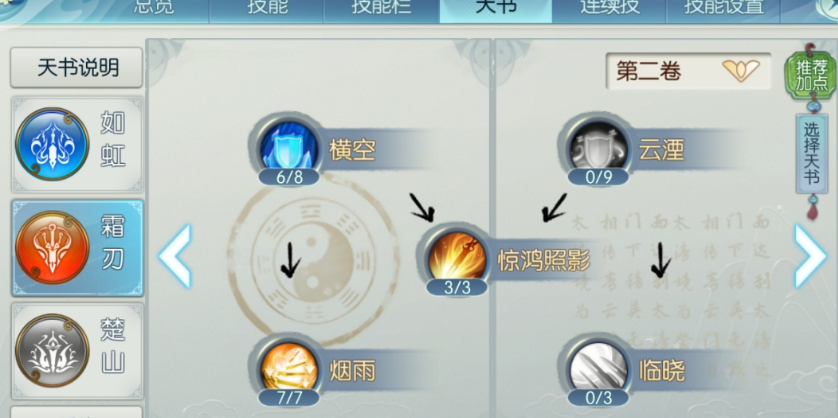Image resolution: width=838 pixels, height=418 pixels.
Task: Select the greyed-out 临晓 skill icon
Action: pyautogui.click(x=598, y=369)
